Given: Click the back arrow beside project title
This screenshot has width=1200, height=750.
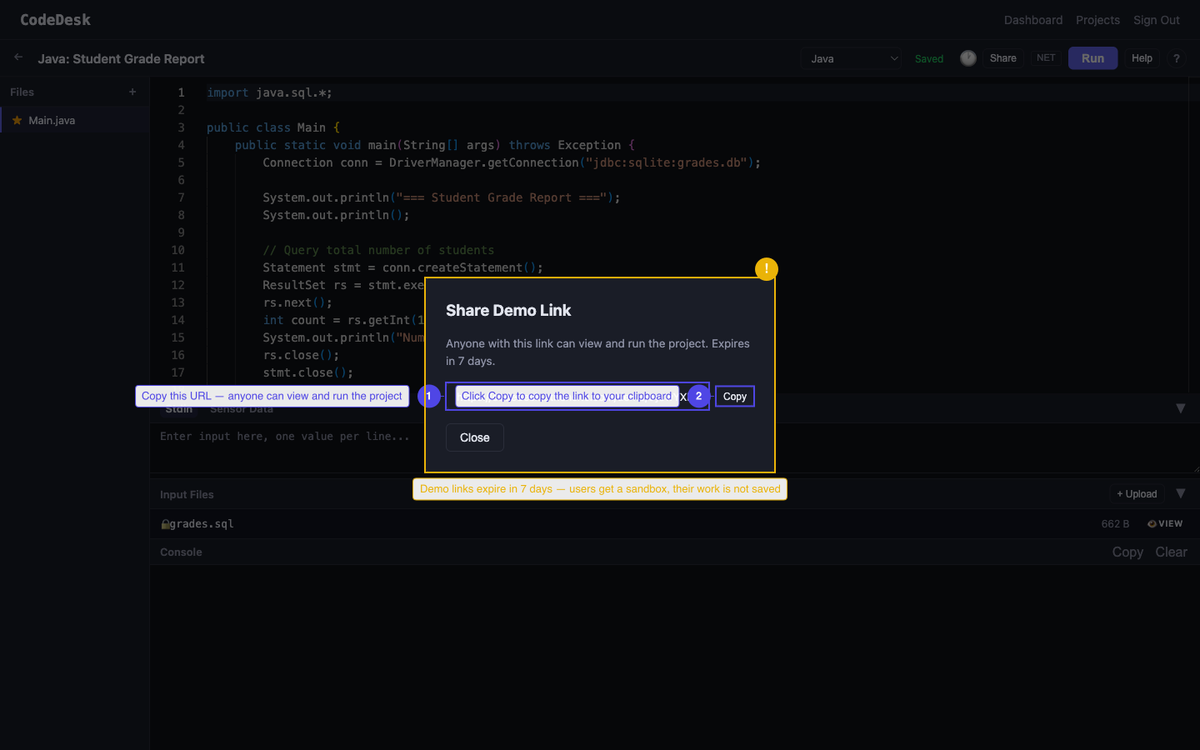Looking at the screenshot, I should 18,58.
